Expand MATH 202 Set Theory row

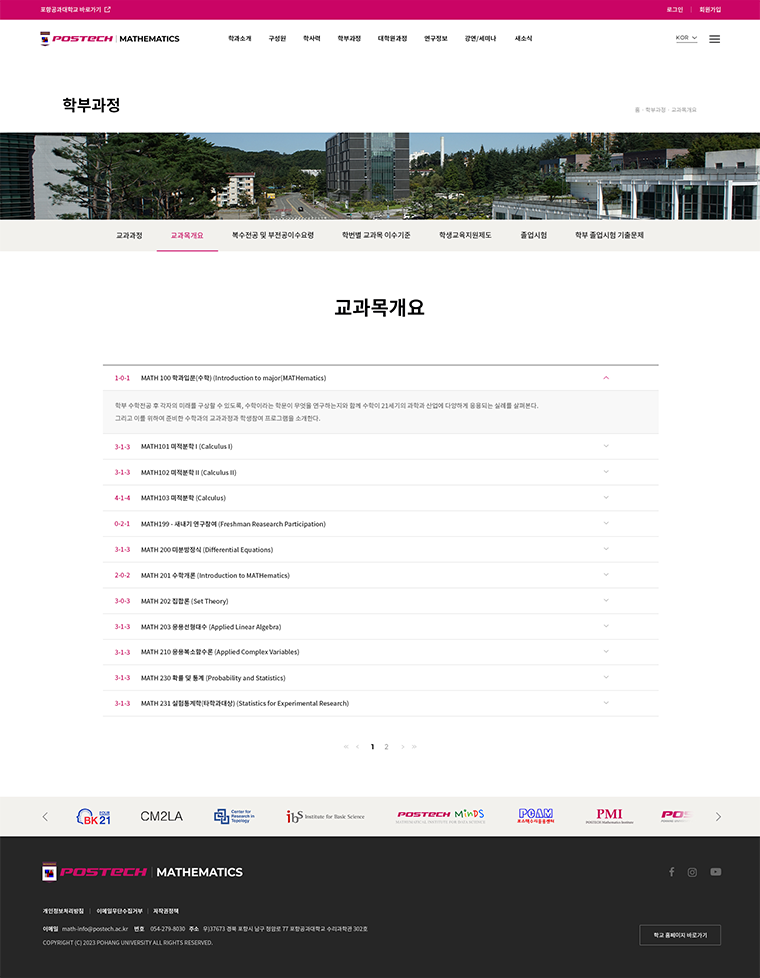(x=381, y=601)
